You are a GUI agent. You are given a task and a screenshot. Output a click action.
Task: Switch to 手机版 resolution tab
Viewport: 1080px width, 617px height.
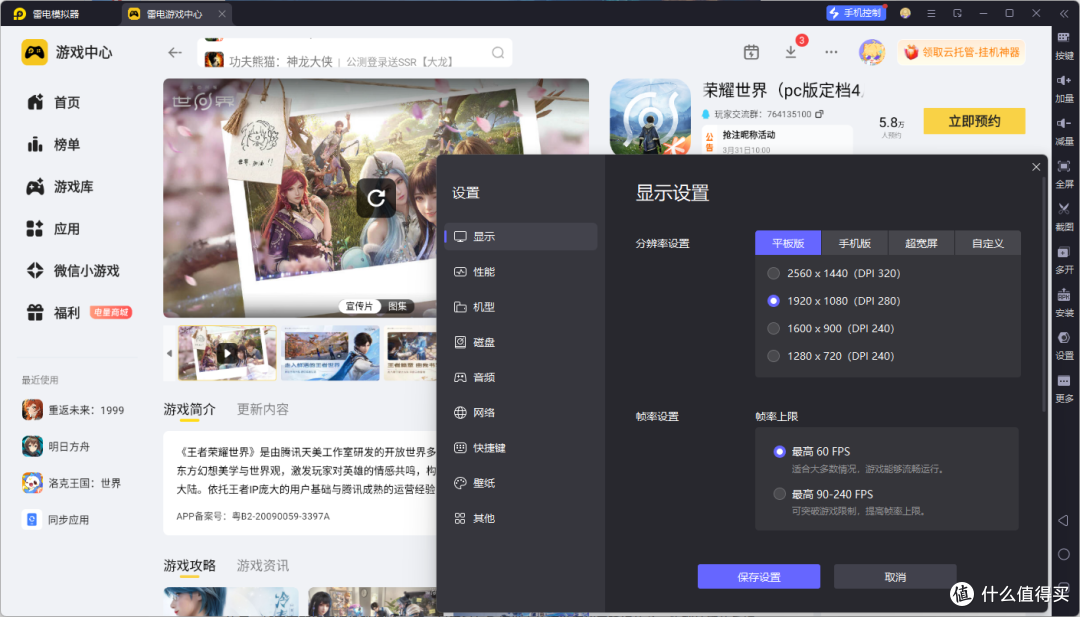click(x=855, y=243)
